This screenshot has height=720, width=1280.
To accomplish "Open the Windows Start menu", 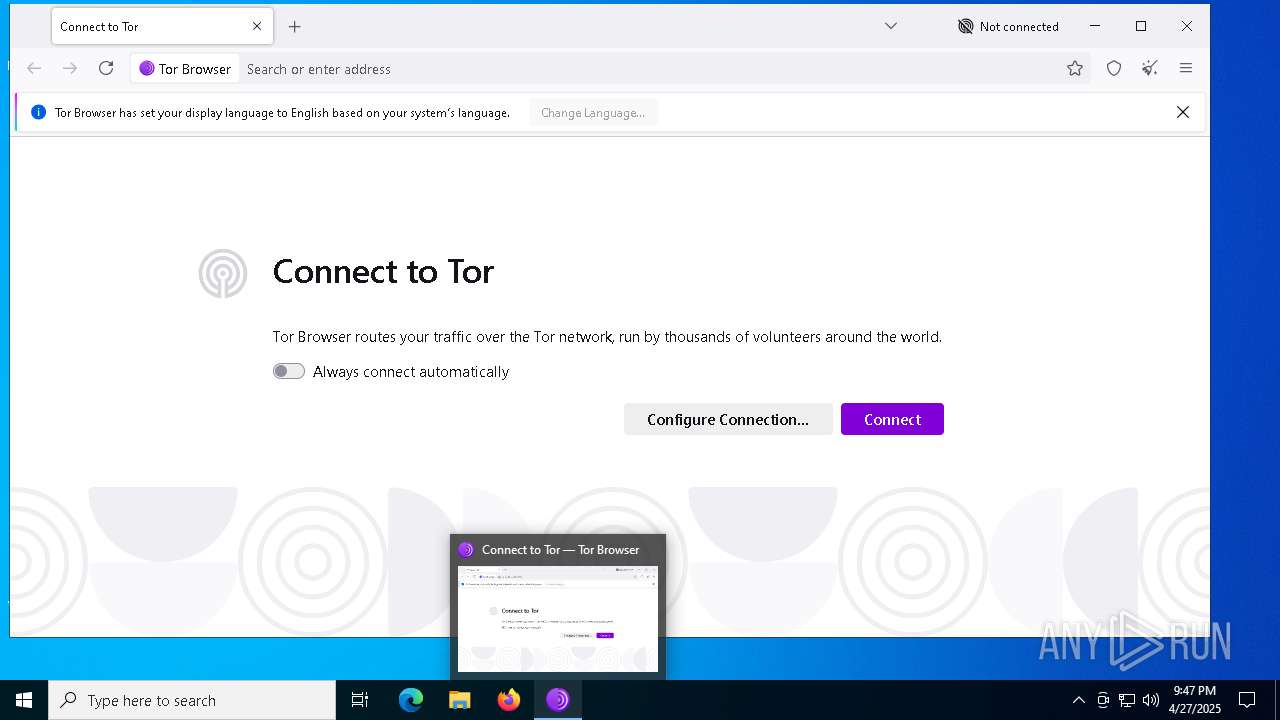I will pos(24,700).
